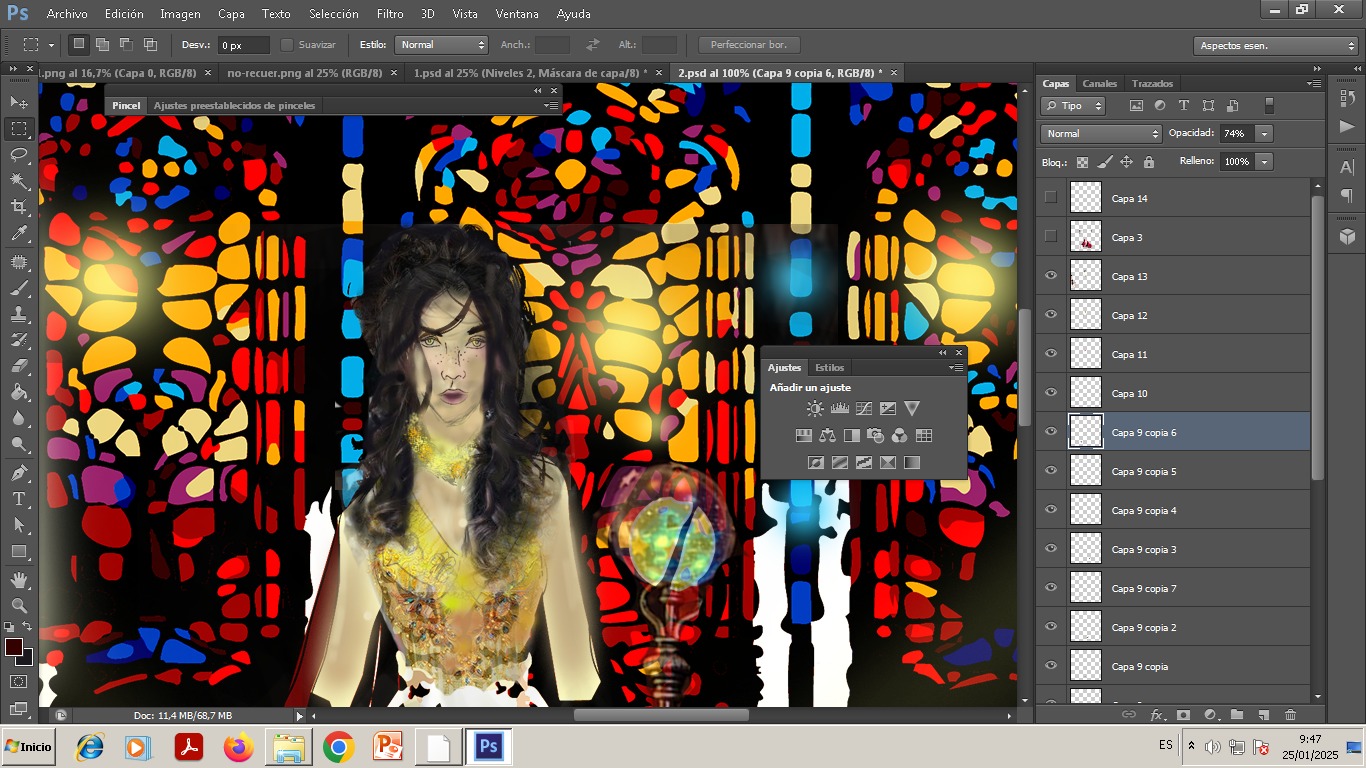Lock transparent pixels of layer
The height and width of the screenshot is (768, 1366).
tap(1082, 162)
